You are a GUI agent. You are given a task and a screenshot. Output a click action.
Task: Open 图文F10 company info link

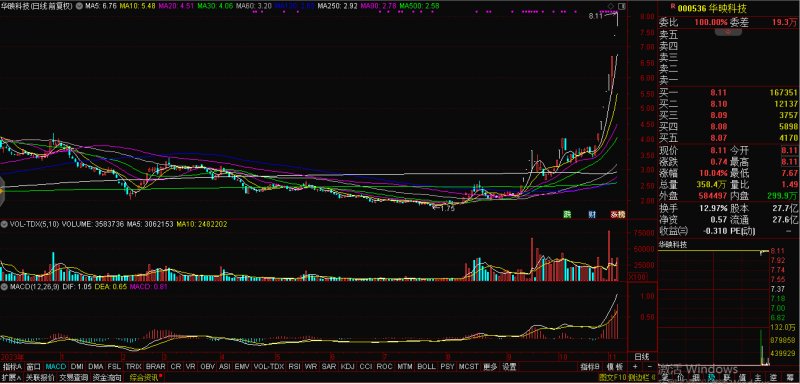612,378
